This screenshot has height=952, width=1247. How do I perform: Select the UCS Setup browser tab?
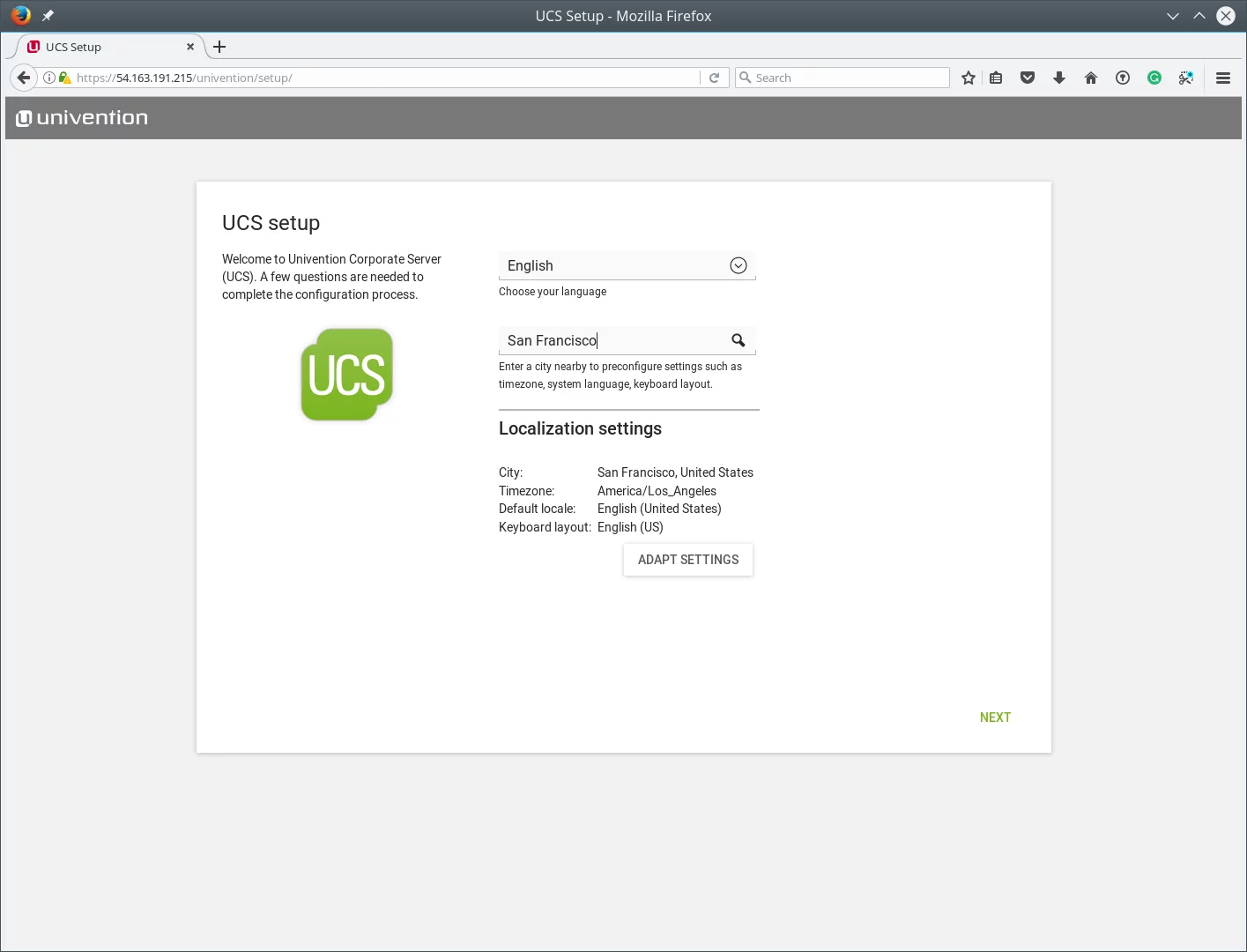point(109,47)
